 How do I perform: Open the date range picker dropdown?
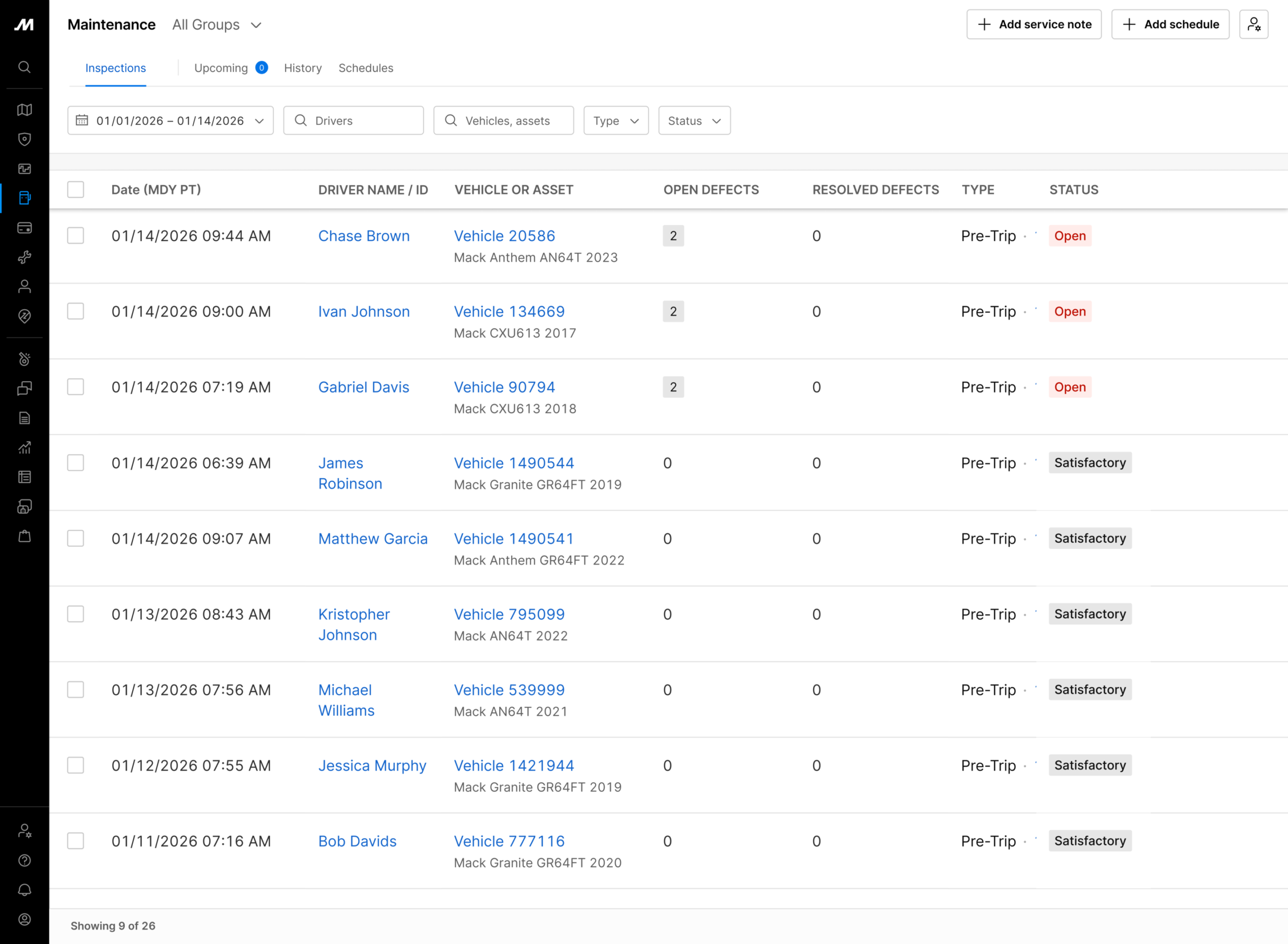click(171, 121)
